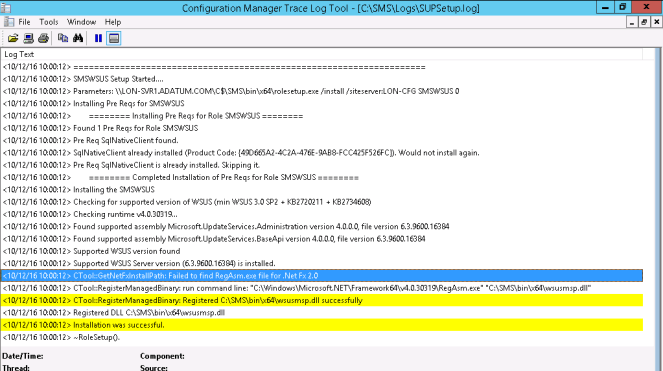663x371 pixels.
Task: Select 'Pre Req SqlNativeClient found.' line
Action: click(322, 140)
